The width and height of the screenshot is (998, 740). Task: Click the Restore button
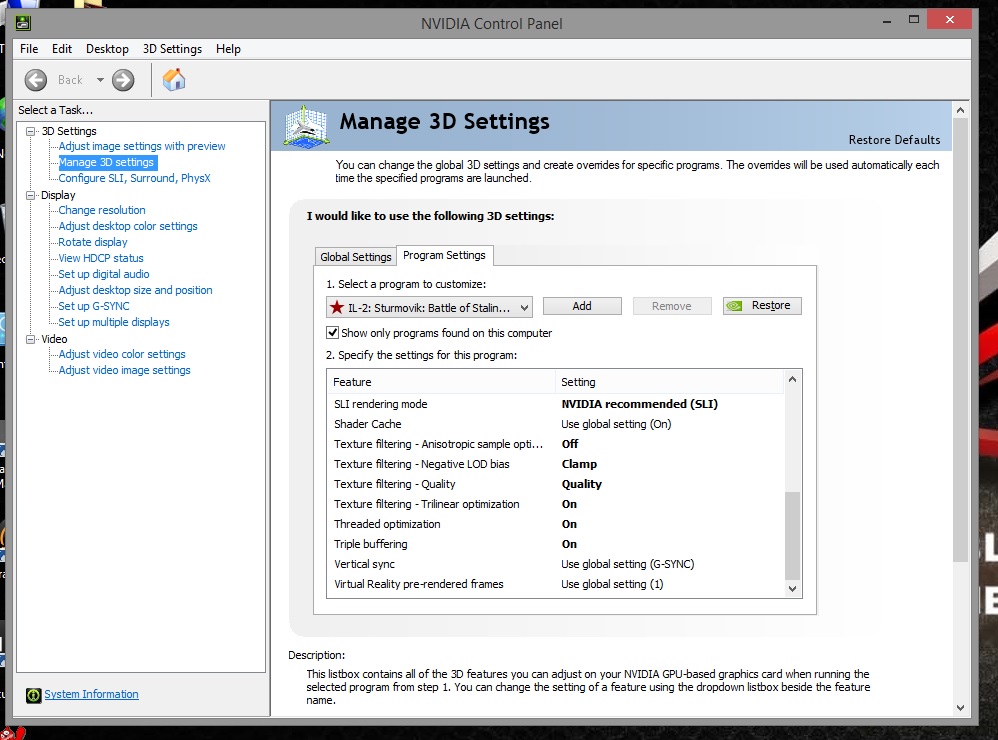[762, 306]
